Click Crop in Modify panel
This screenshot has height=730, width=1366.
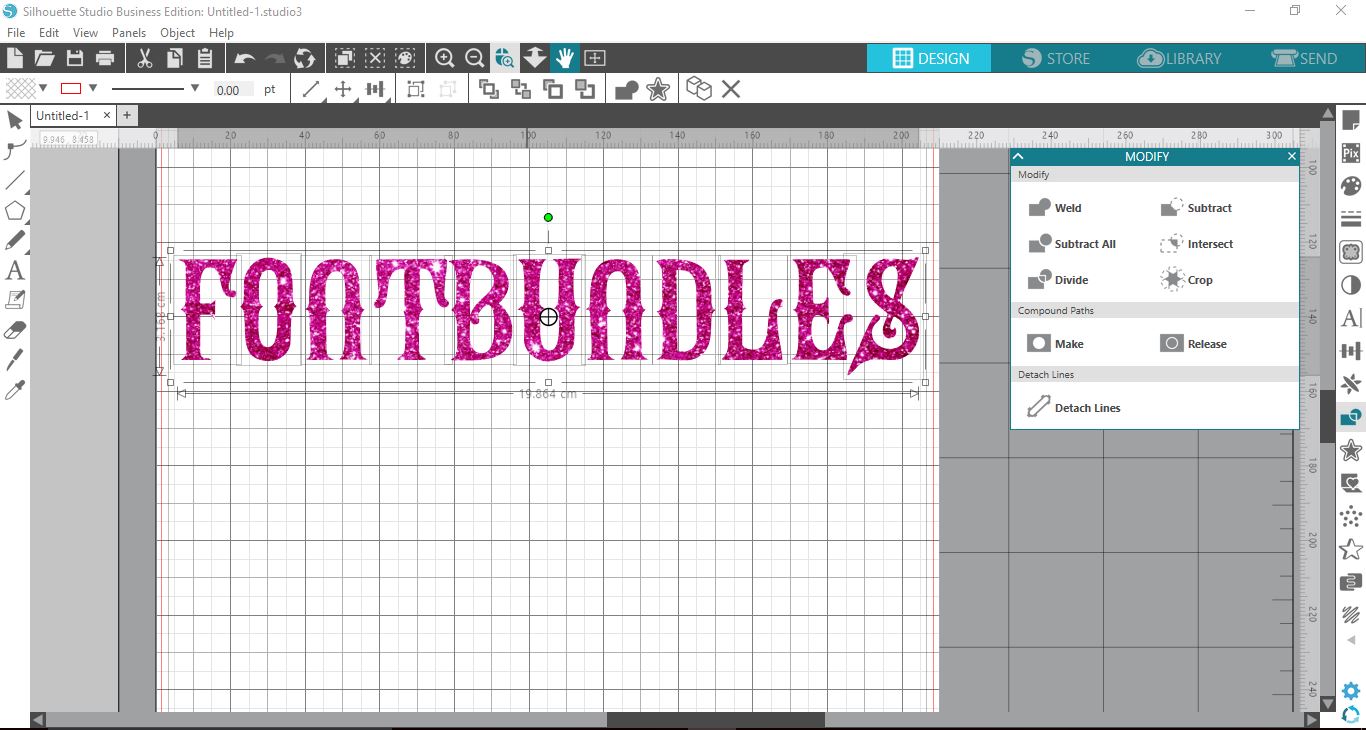[1187, 280]
